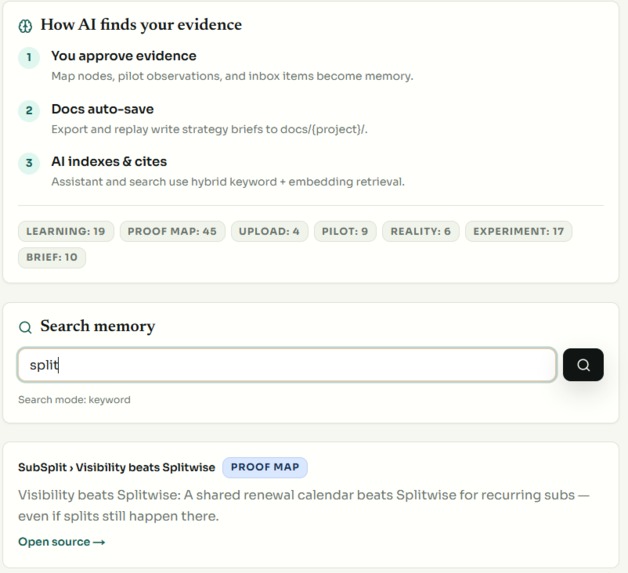Screen dimensions: 628x573
Task: Click step 3 numbered circle
Action: coord(29,163)
